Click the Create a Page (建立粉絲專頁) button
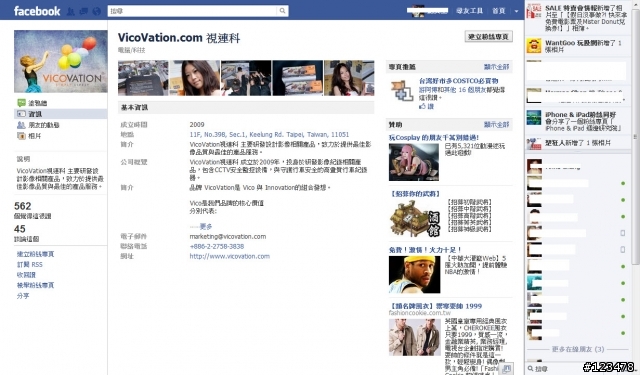640x375 pixels. (x=488, y=37)
